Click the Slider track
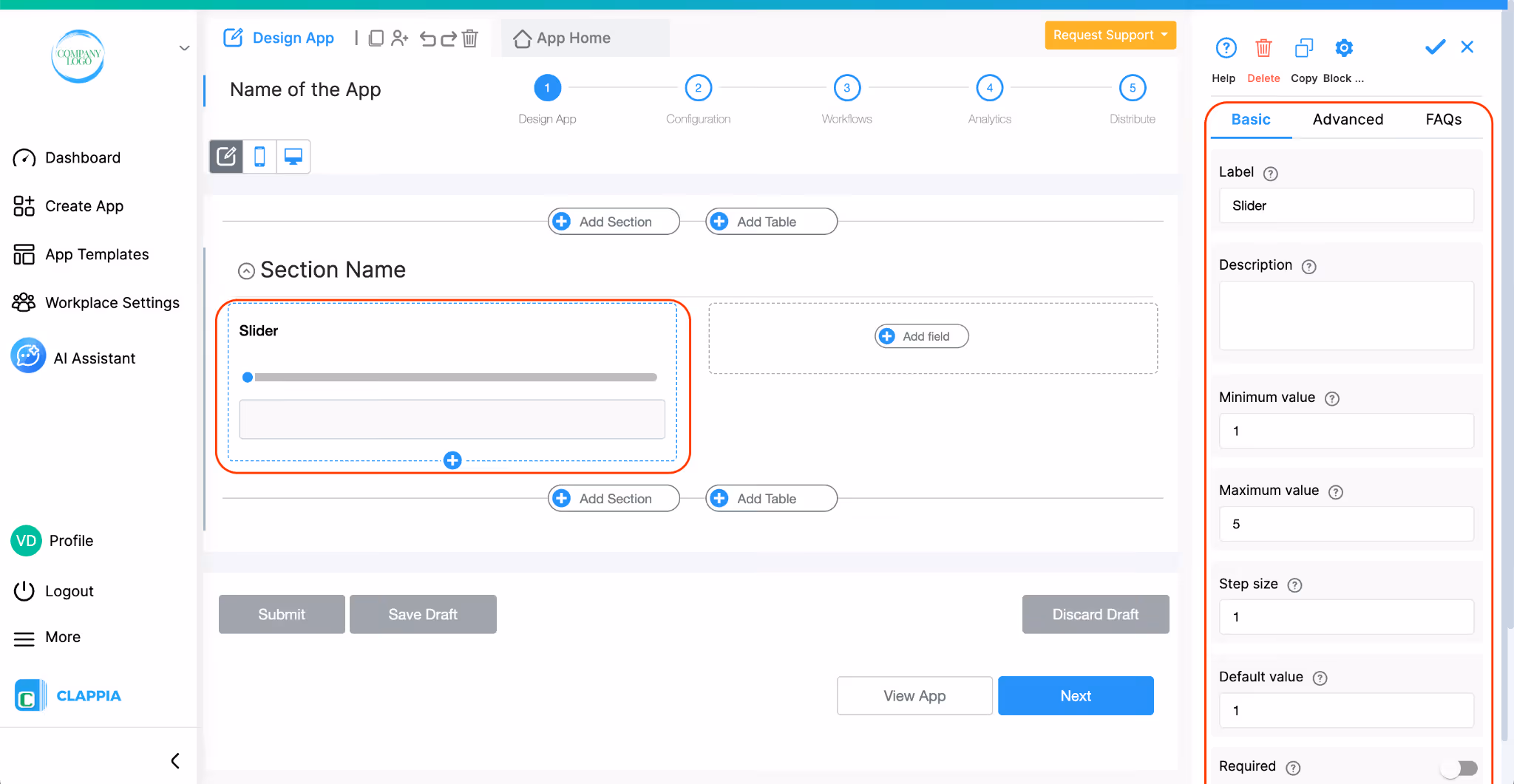The width and height of the screenshot is (1514, 784). (x=455, y=378)
